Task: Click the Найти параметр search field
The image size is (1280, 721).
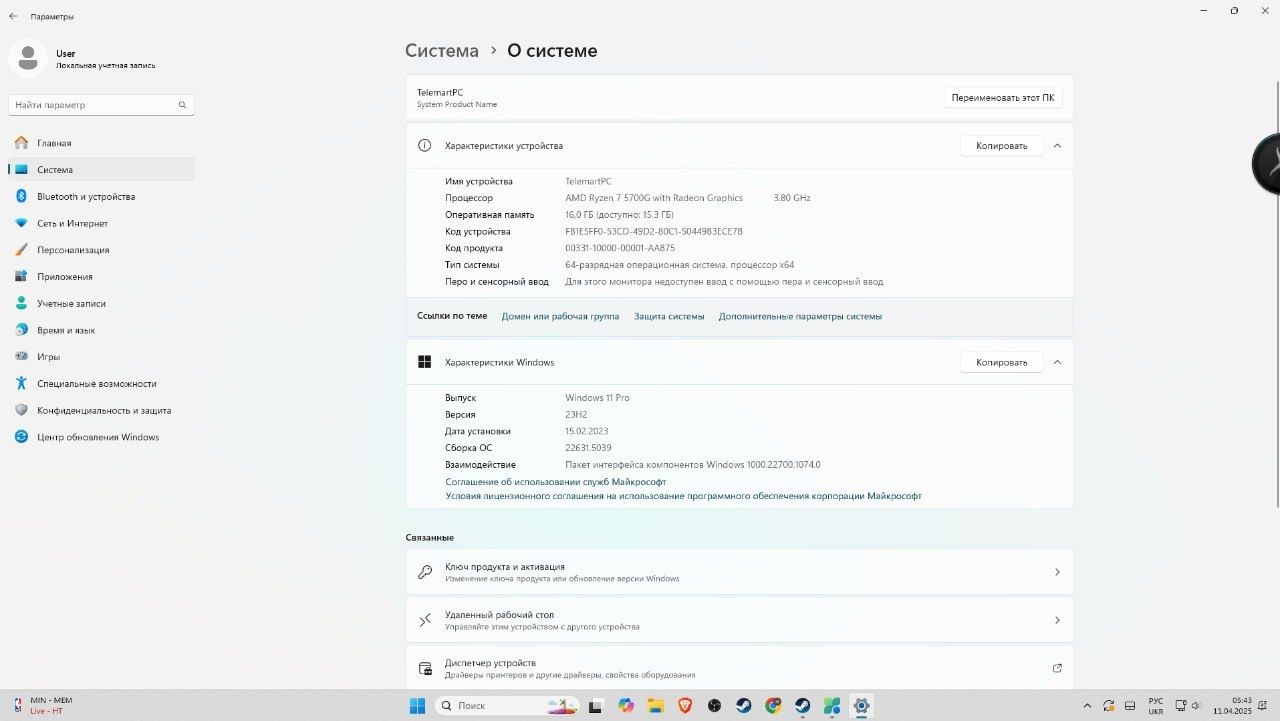Action: pos(101,105)
